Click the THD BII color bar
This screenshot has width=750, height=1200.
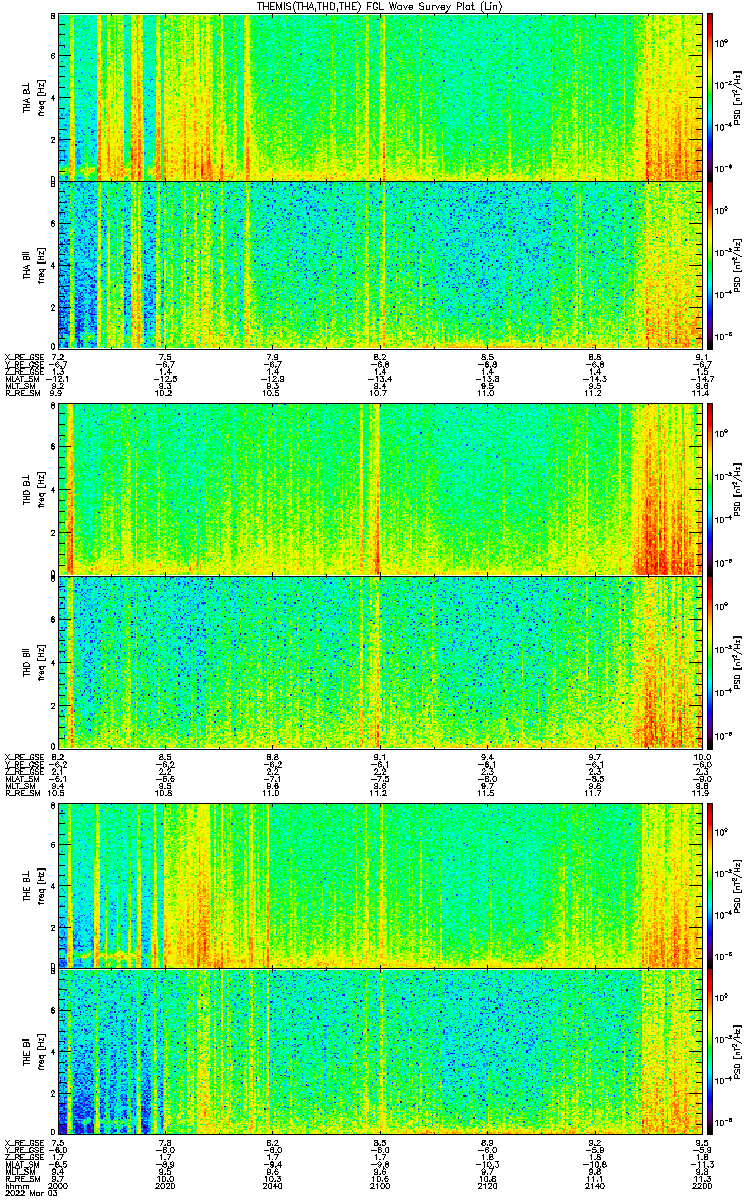(710, 660)
